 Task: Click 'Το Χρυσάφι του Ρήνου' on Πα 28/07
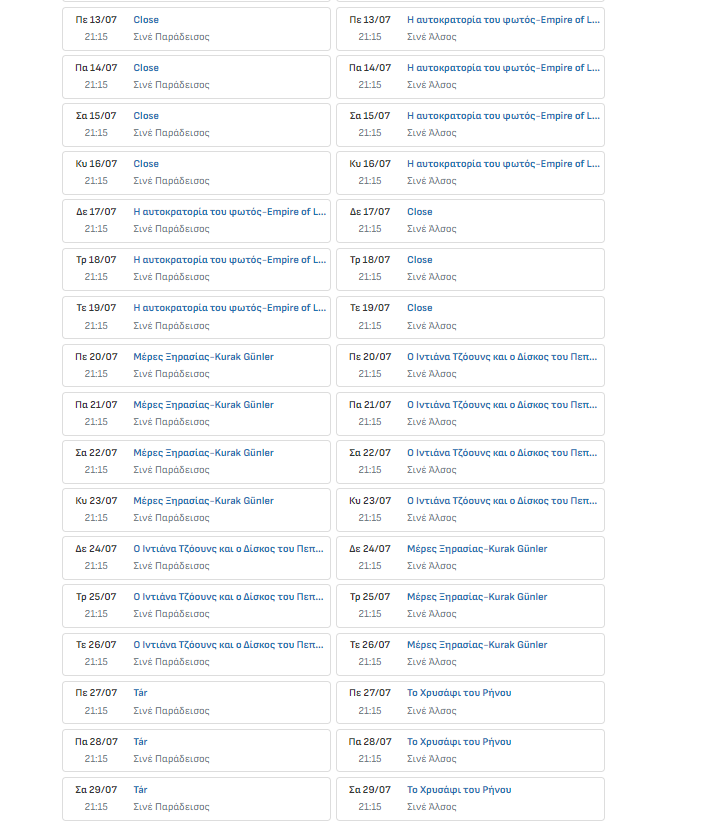[x=459, y=742]
